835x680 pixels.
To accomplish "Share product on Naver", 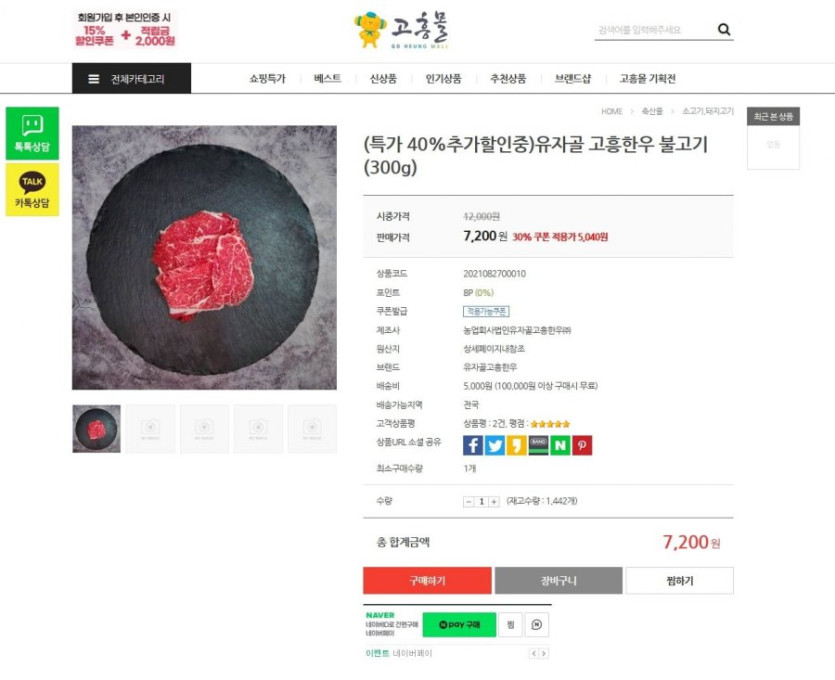I will pos(560,445).
